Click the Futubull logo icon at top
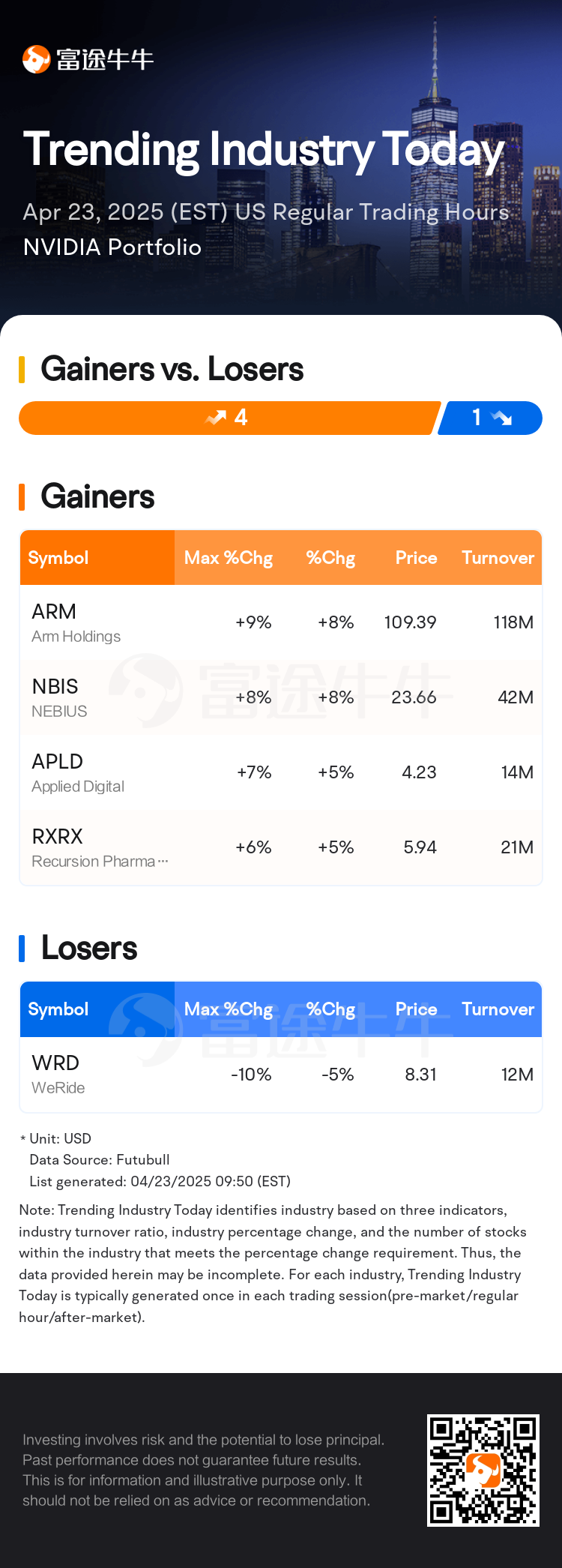Viewport: 562px width, 1568px height. [x=36, y=59]
